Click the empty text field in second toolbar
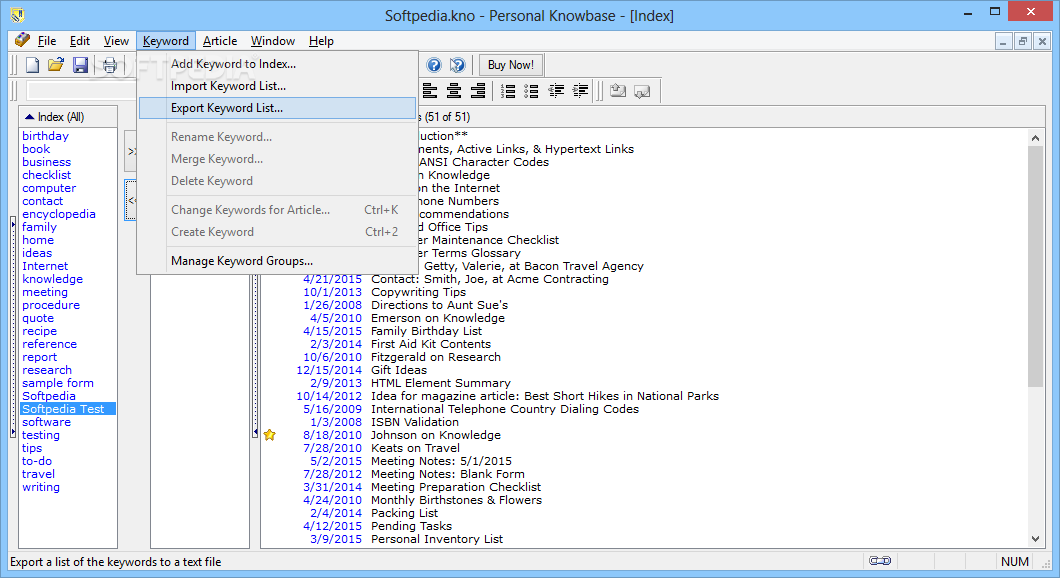The width and height of the screenshot is (1060, 578). point(81,91)
